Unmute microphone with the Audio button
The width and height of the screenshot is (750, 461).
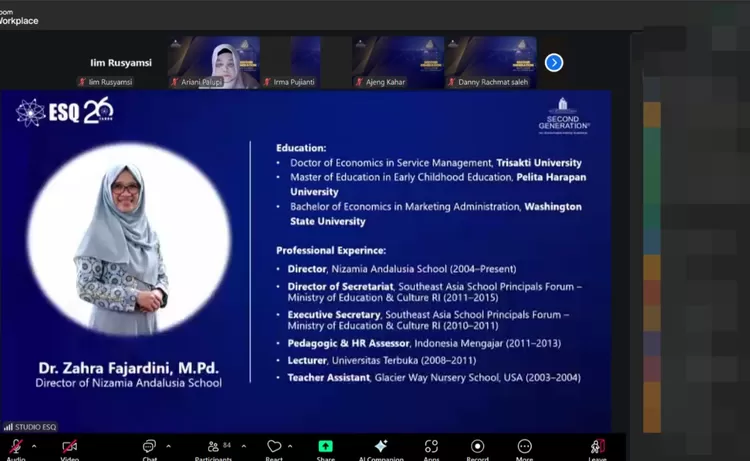coord(16,450)
